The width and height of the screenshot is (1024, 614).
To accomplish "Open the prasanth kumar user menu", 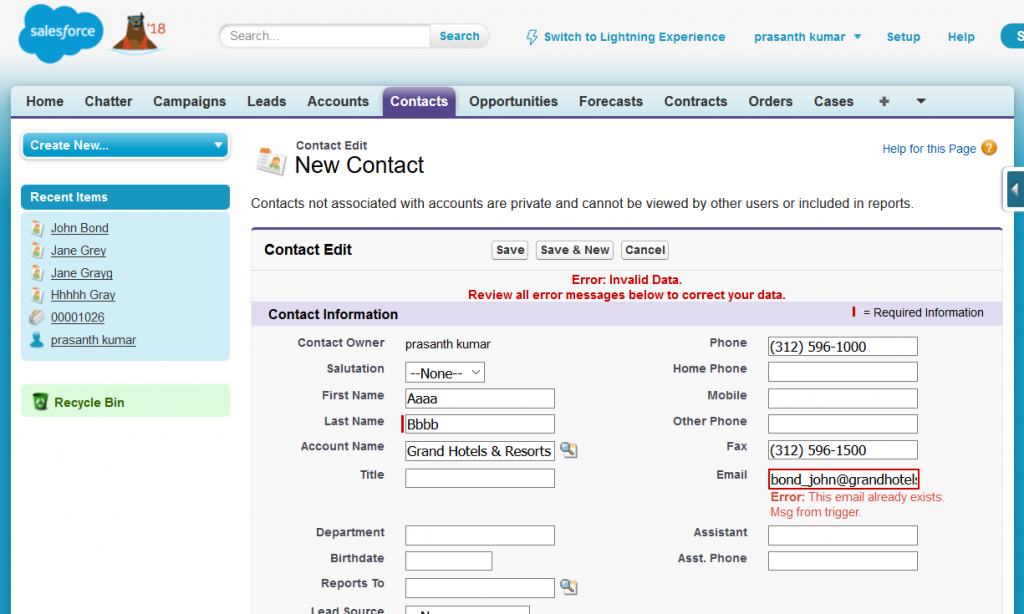I will pos(807,37).
